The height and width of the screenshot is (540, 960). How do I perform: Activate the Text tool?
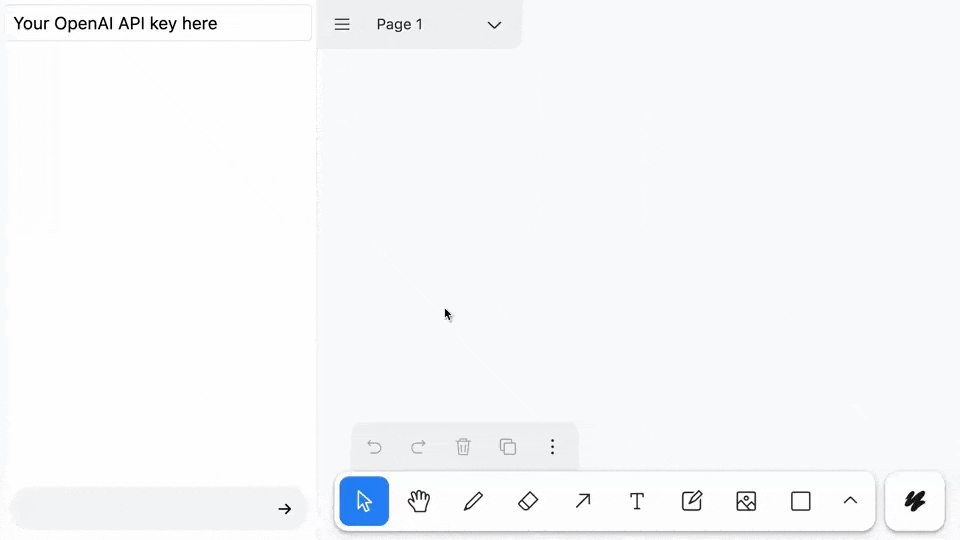(x=637, y=501)
